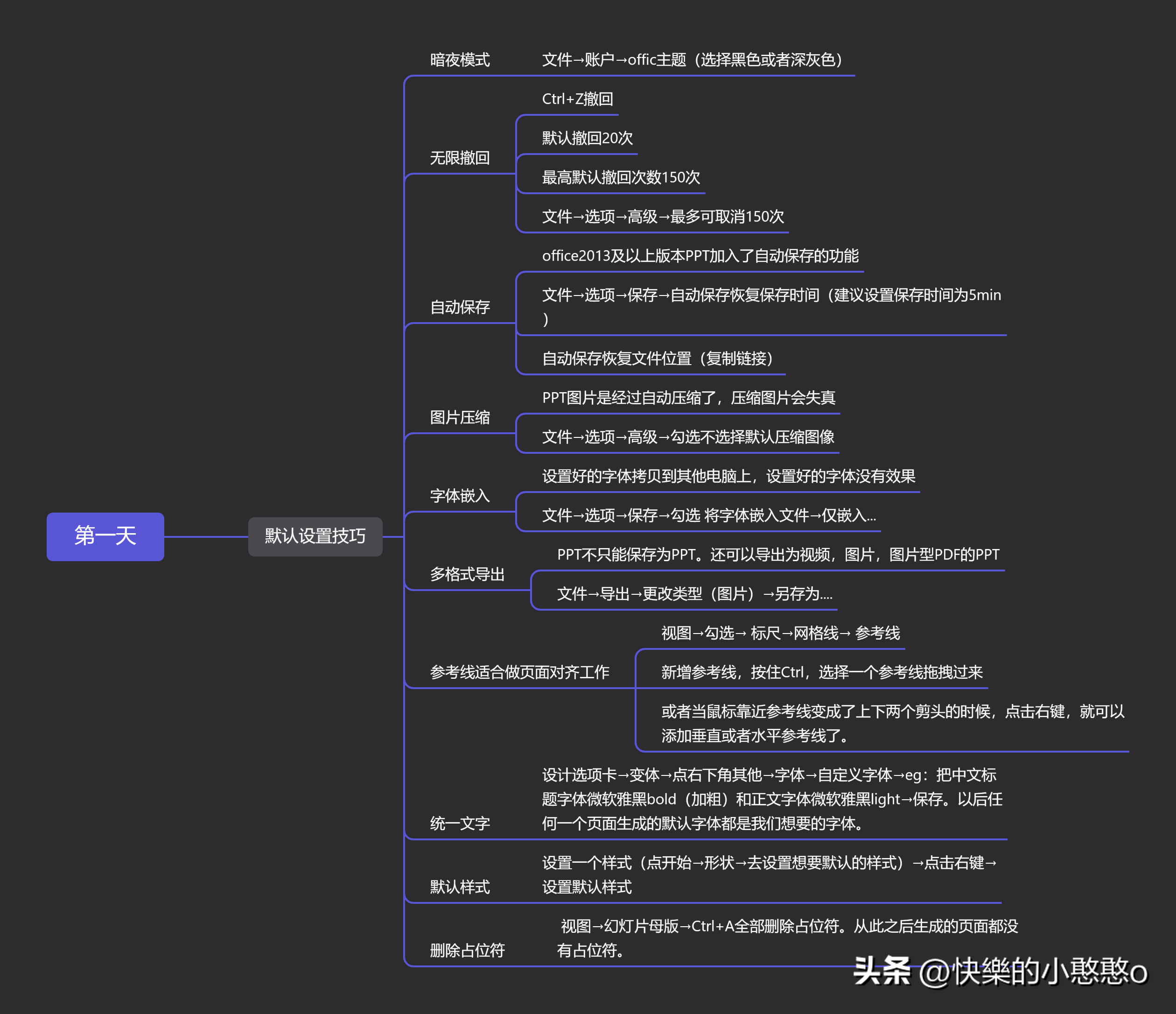
Task: Select the 默认设置技巧 node
Action: point(315,536)
